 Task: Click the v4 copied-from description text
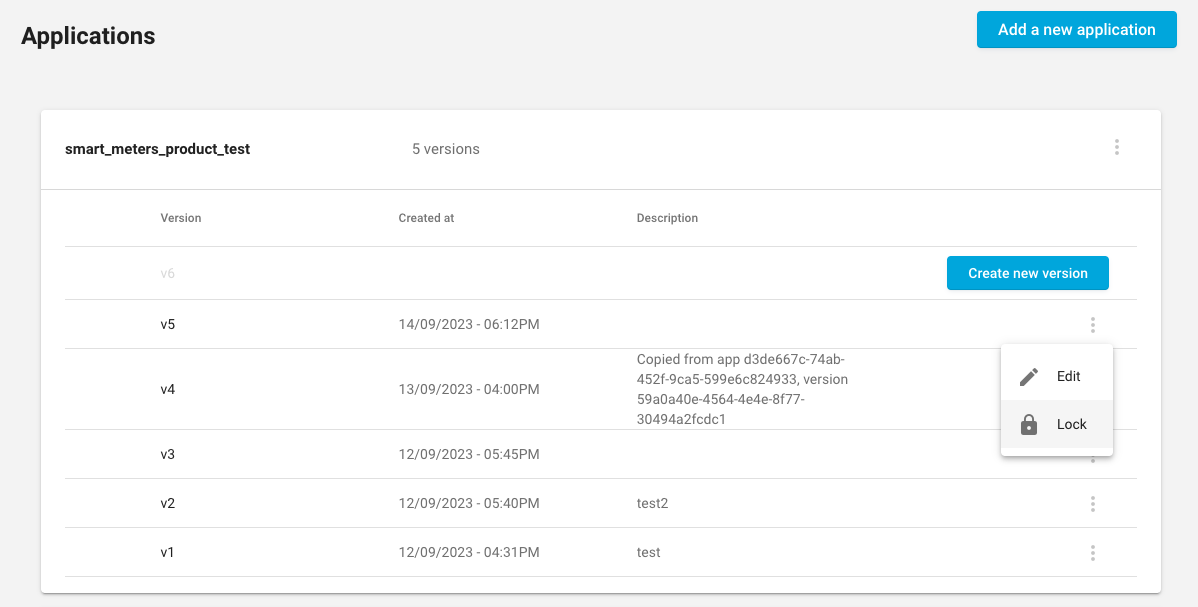tap(742, 389)
